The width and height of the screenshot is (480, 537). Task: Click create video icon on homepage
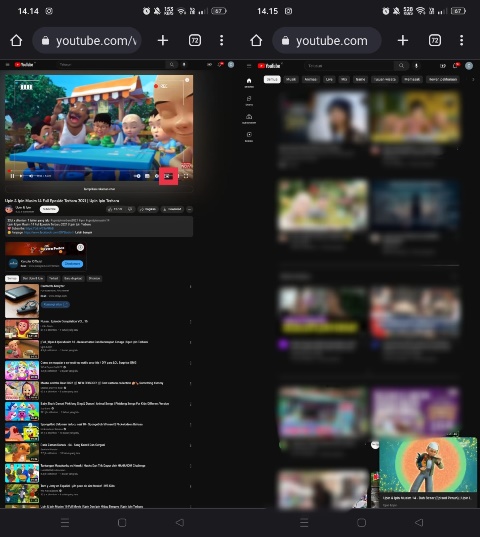click(443, 66)
